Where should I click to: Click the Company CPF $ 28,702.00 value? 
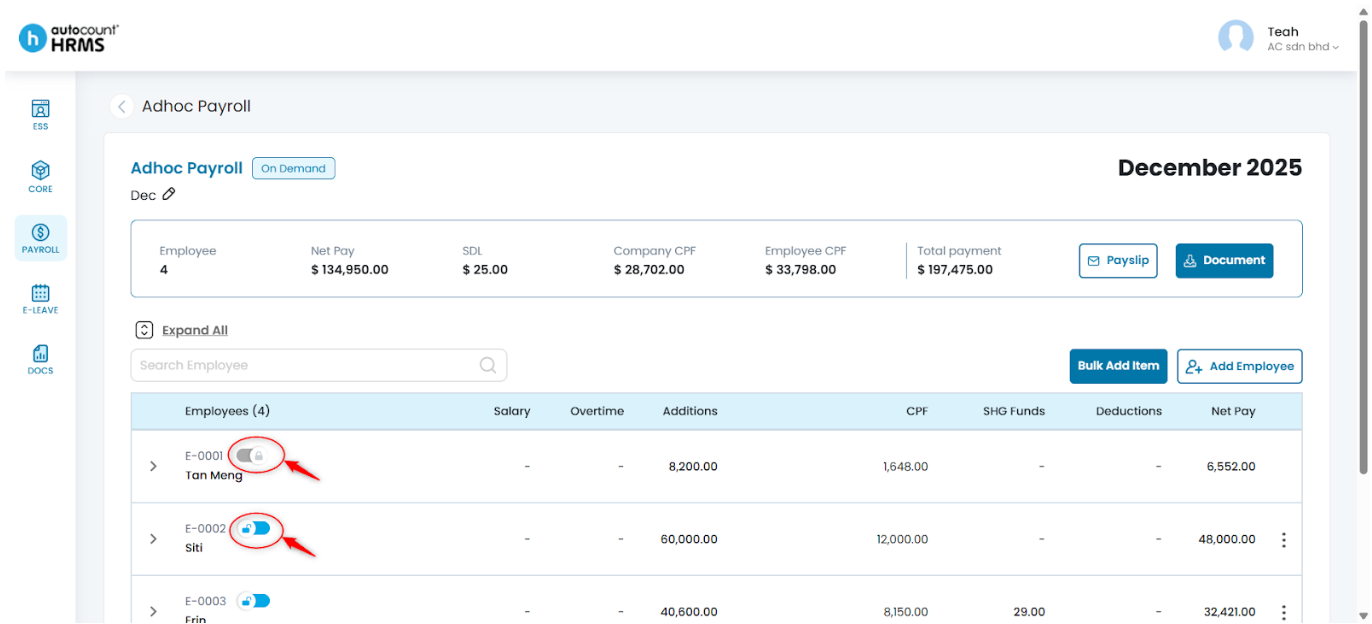(649, 270)
